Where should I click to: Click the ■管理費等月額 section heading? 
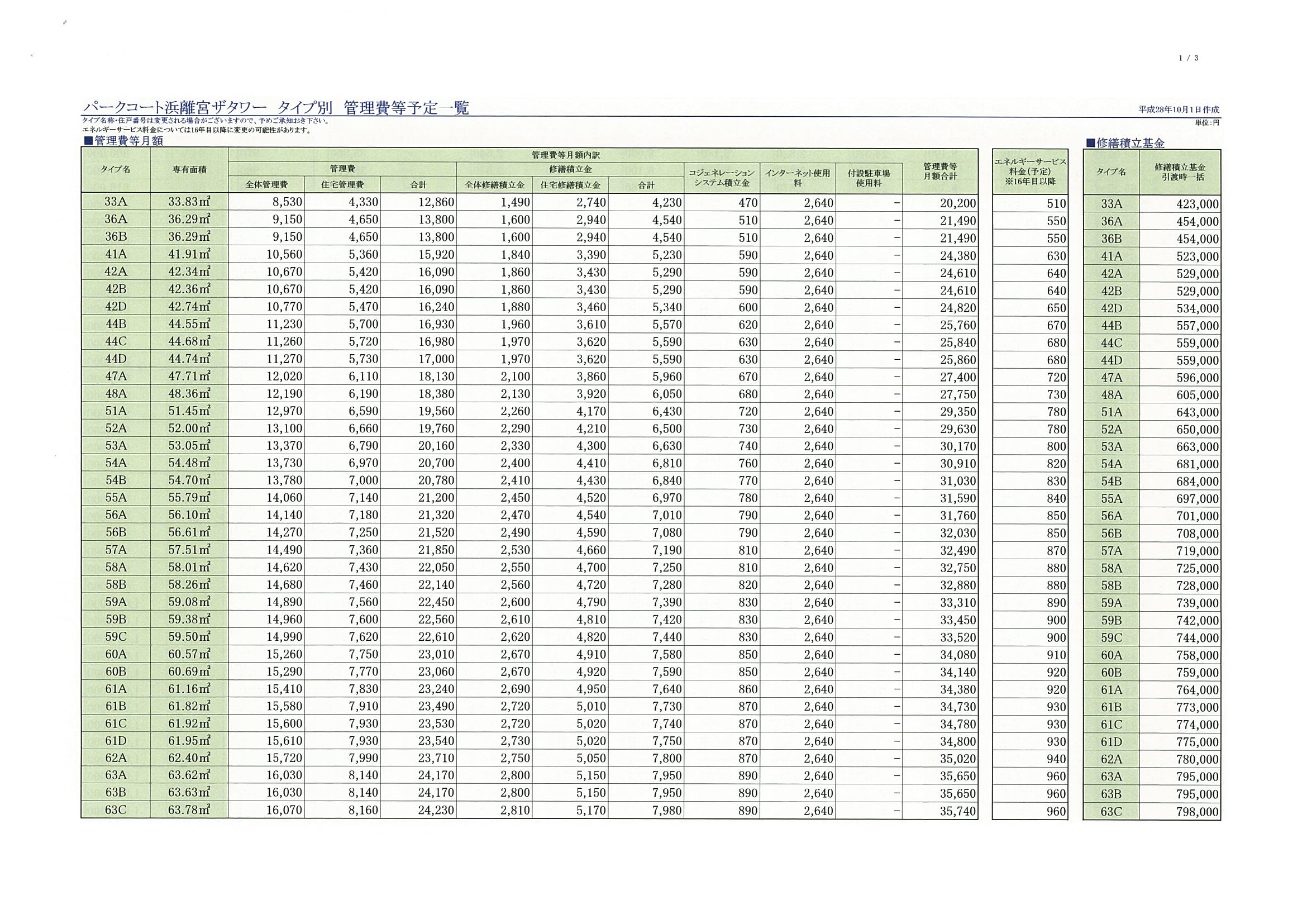tap(123, 141)
